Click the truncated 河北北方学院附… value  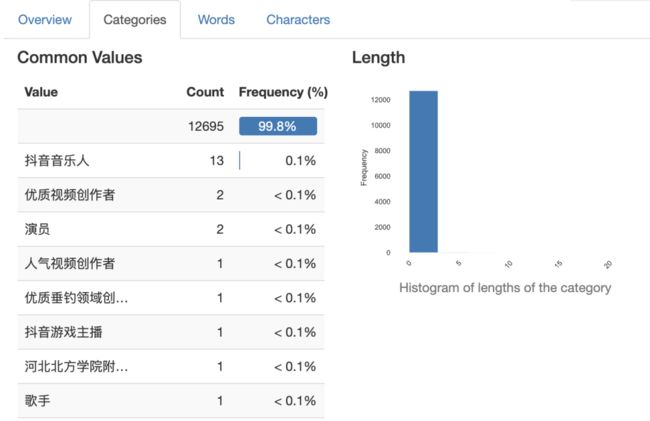click(x=76, y=366)
